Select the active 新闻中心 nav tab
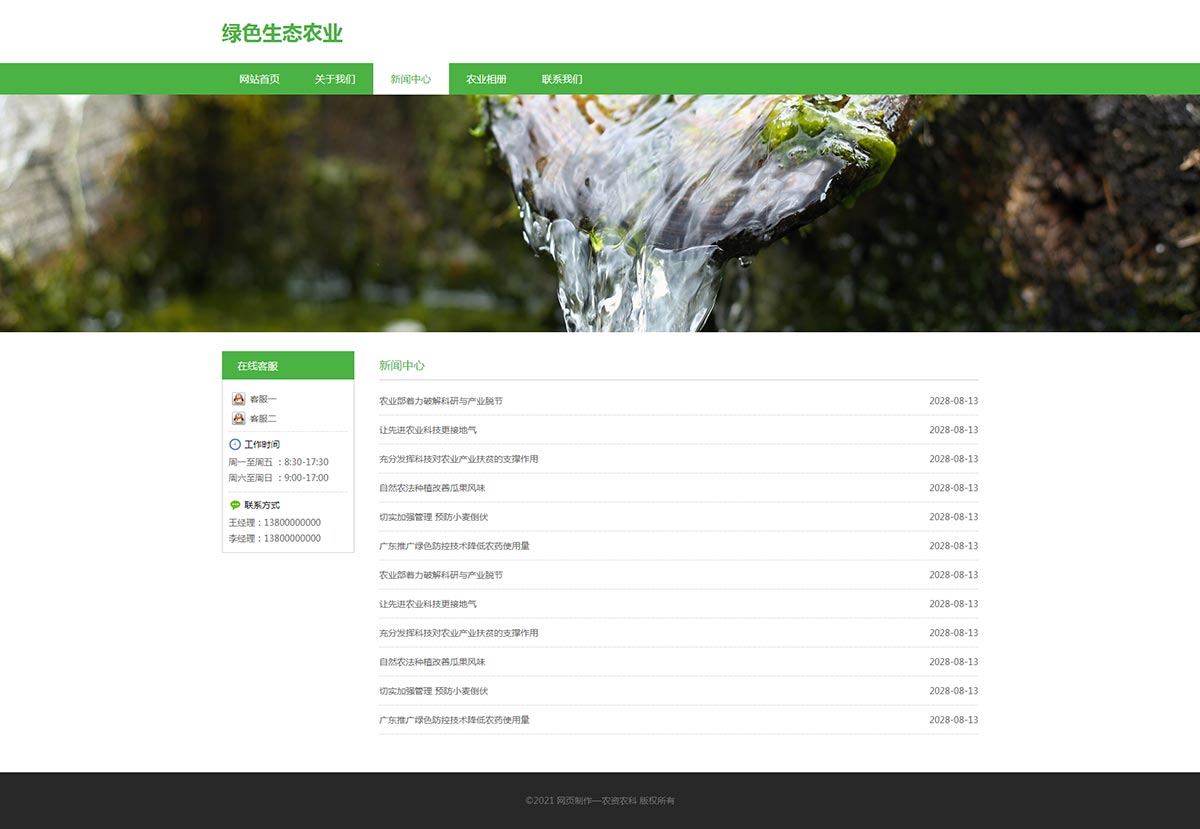 pos(411,79)
